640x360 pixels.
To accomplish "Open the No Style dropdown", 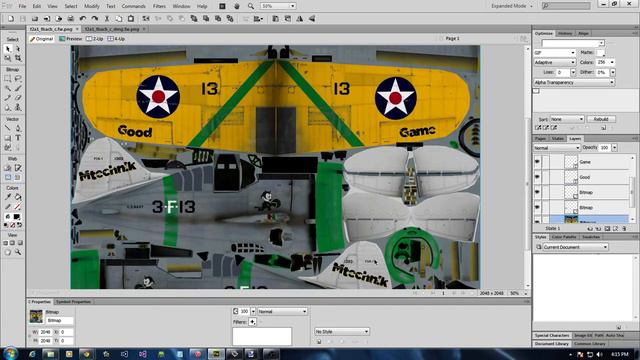I will (342, 331).
